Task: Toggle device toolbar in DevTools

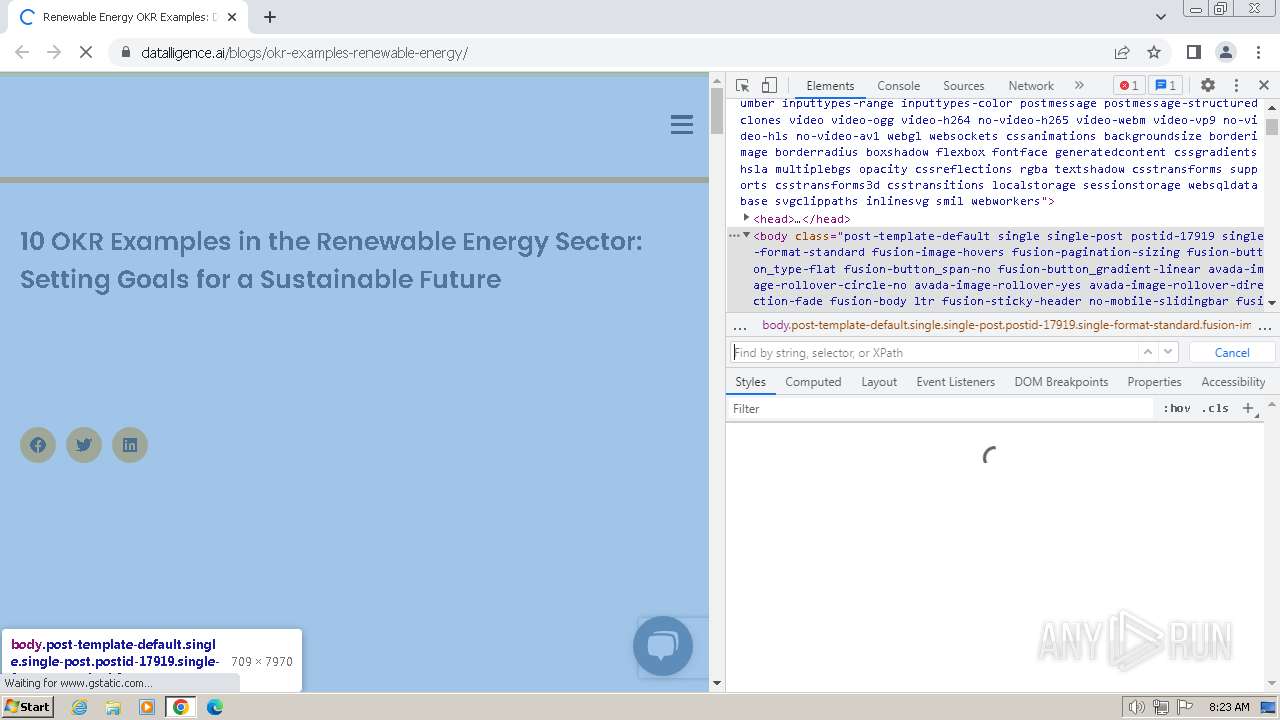Action: [x=769, y=86]
